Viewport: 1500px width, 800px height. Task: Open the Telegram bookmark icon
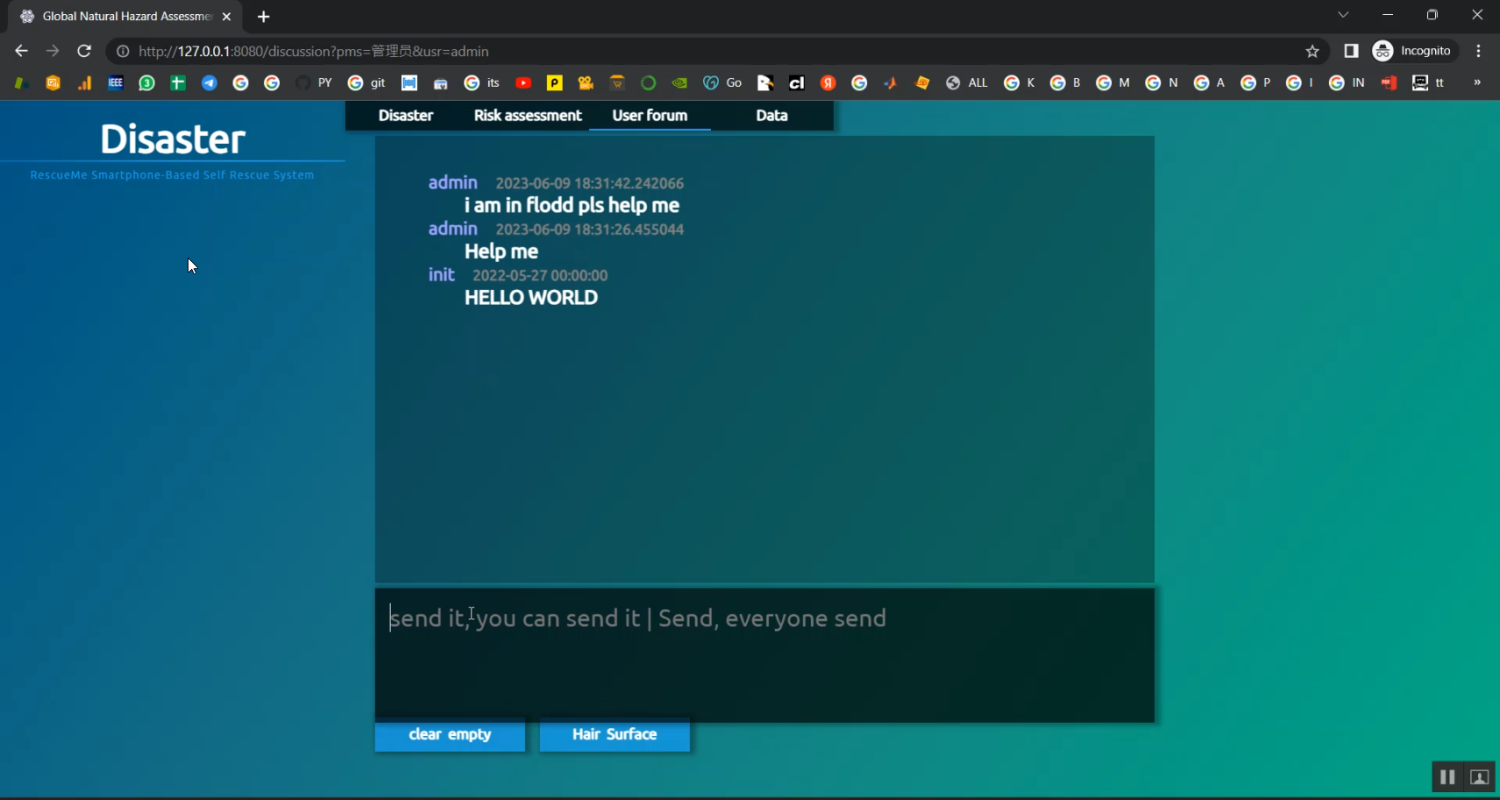(209, 83)
